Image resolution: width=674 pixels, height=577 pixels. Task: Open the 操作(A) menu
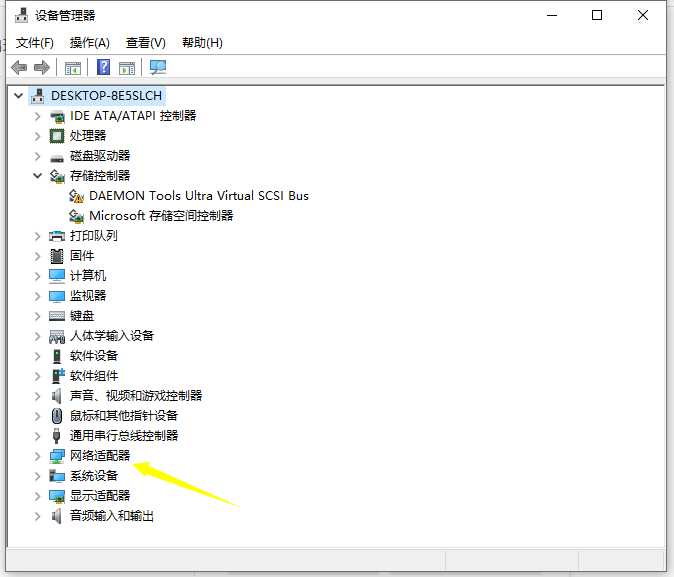(89, 43)
